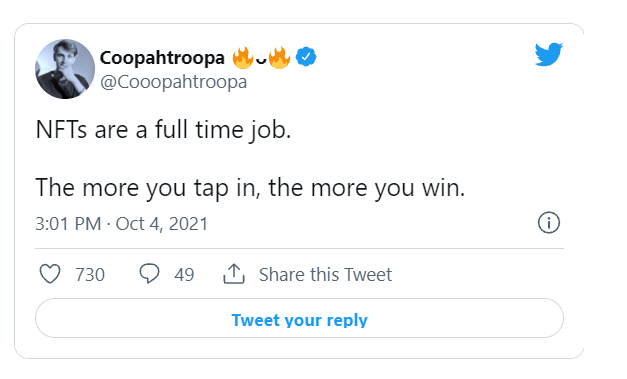Viewport: 627px width, 379px height.
Task: Open Coopahtroopa's profile picture
Action: click(65, 69)
